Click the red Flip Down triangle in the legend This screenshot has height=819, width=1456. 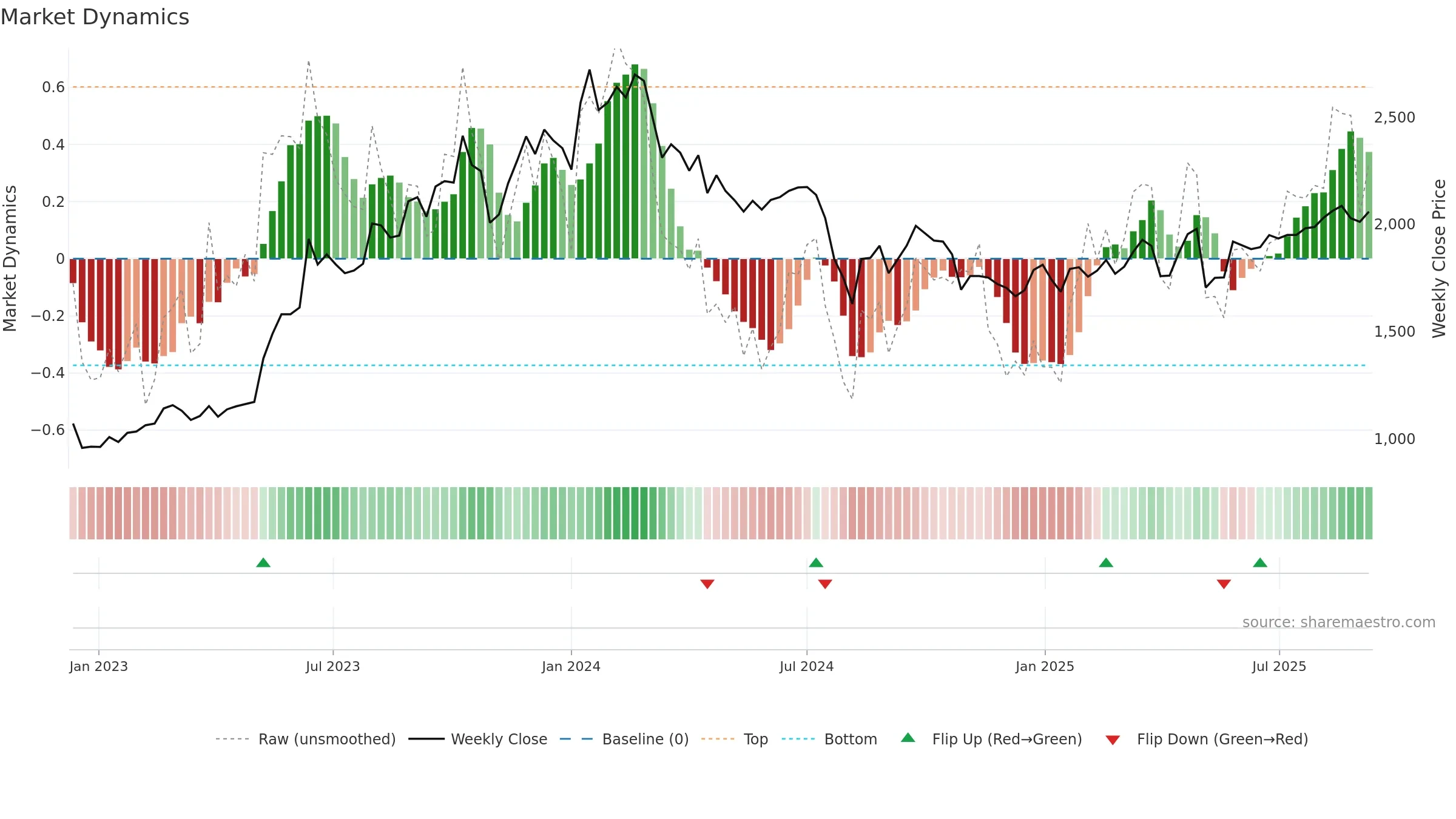click(x=1113, y=740)
